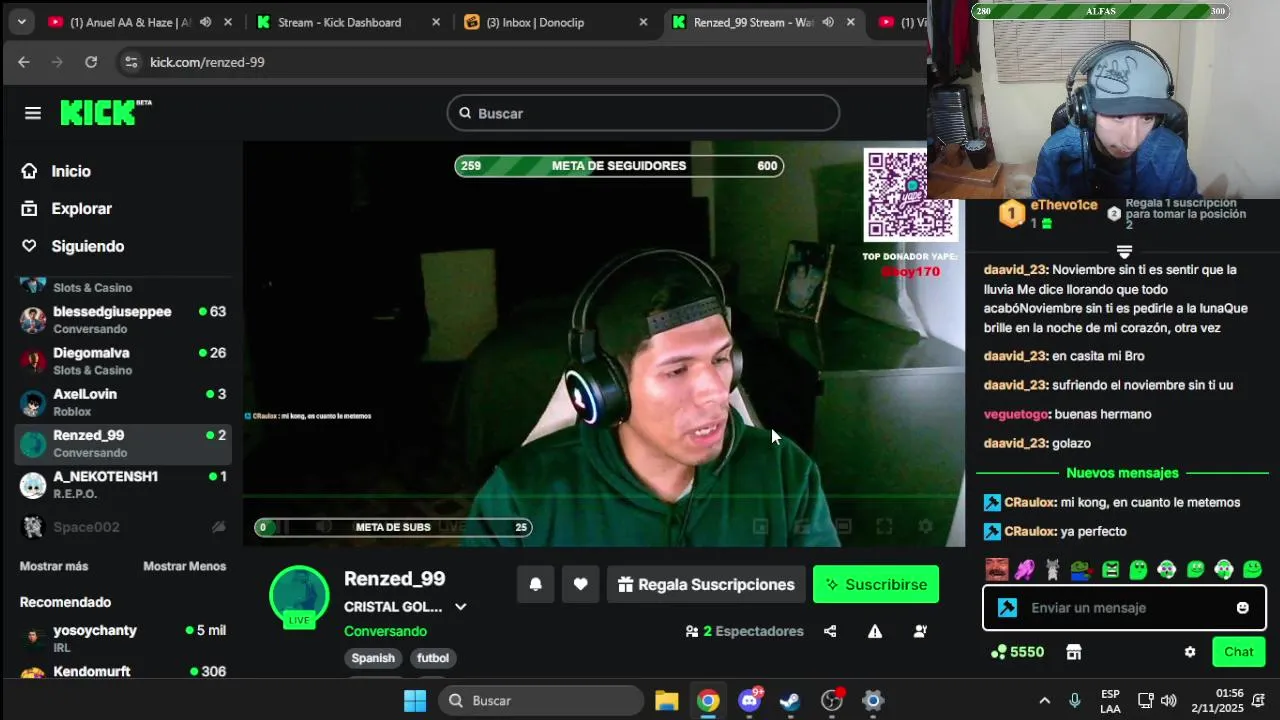
Task: Click veguetogo username in chat
Action: (1015, 414)
